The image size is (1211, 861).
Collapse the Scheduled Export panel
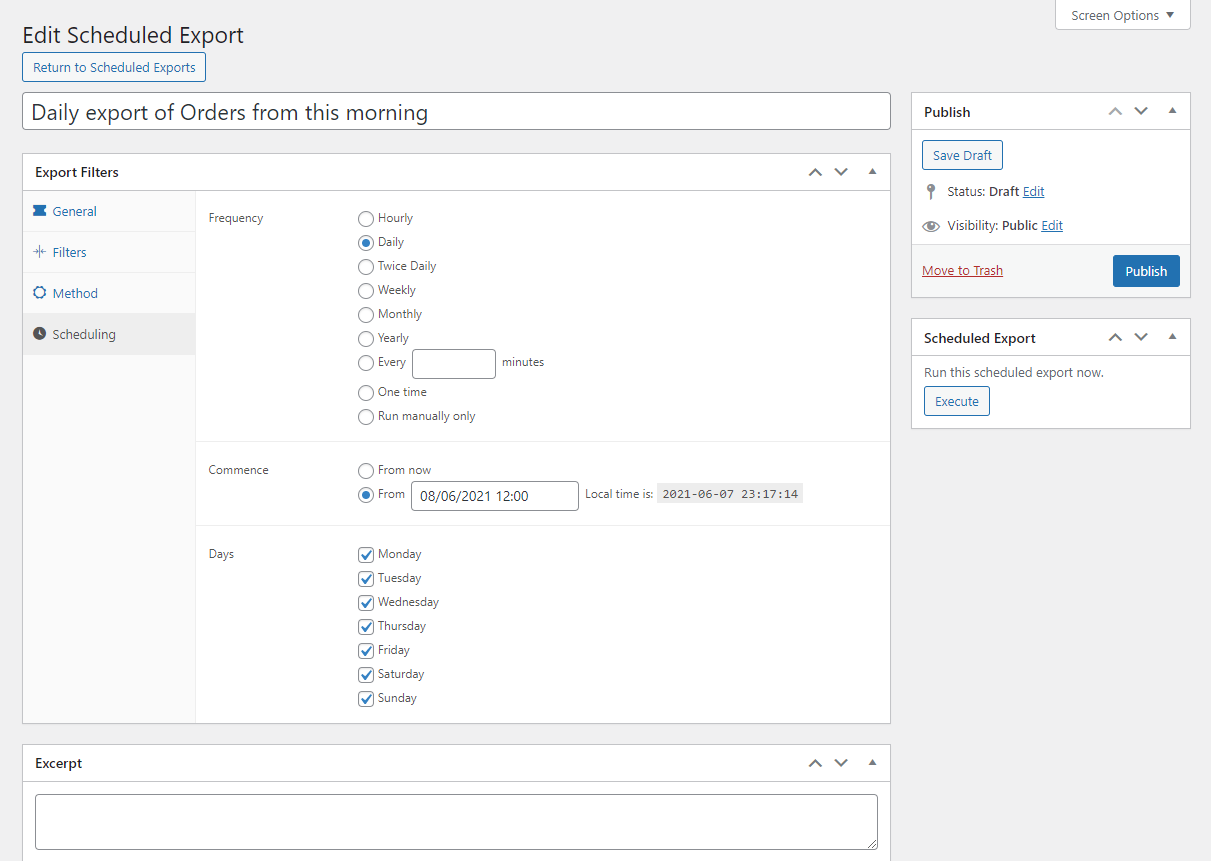1172,337
